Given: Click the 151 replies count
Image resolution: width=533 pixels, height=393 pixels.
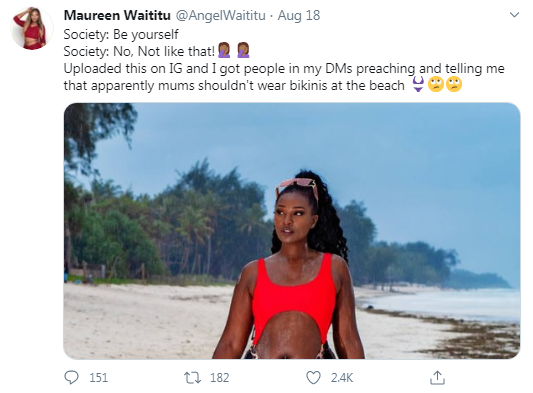Looking at the screenshot, I should [x=99, y=378].
